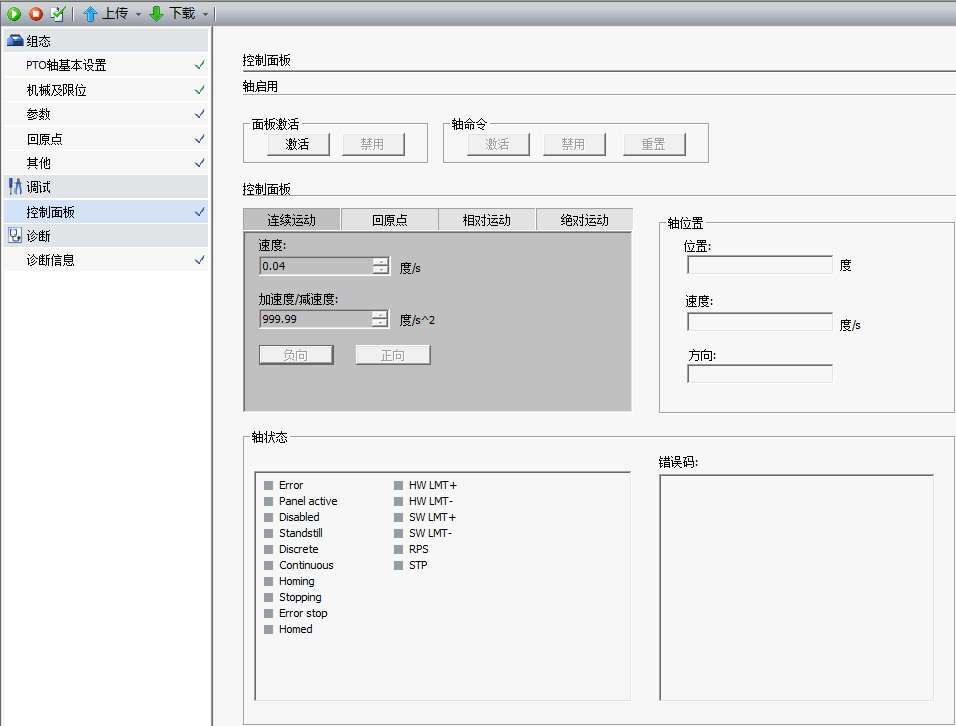
Task: Click the green download arrow icon
Action: 156,14
